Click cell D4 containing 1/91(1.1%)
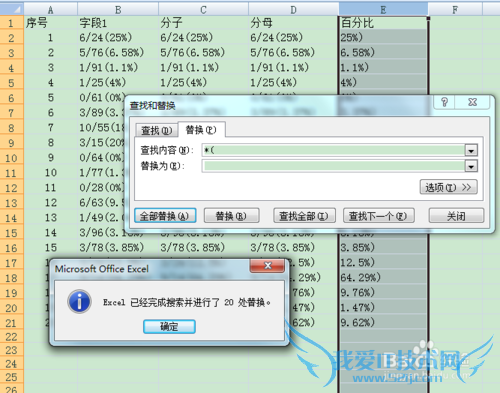 pos(293,67)
